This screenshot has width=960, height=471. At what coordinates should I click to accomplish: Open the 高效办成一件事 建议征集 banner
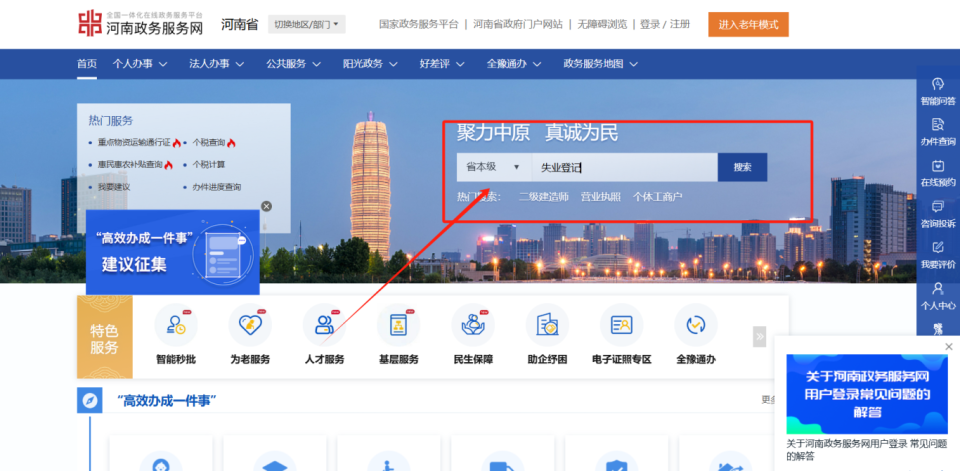coord(173,252)
